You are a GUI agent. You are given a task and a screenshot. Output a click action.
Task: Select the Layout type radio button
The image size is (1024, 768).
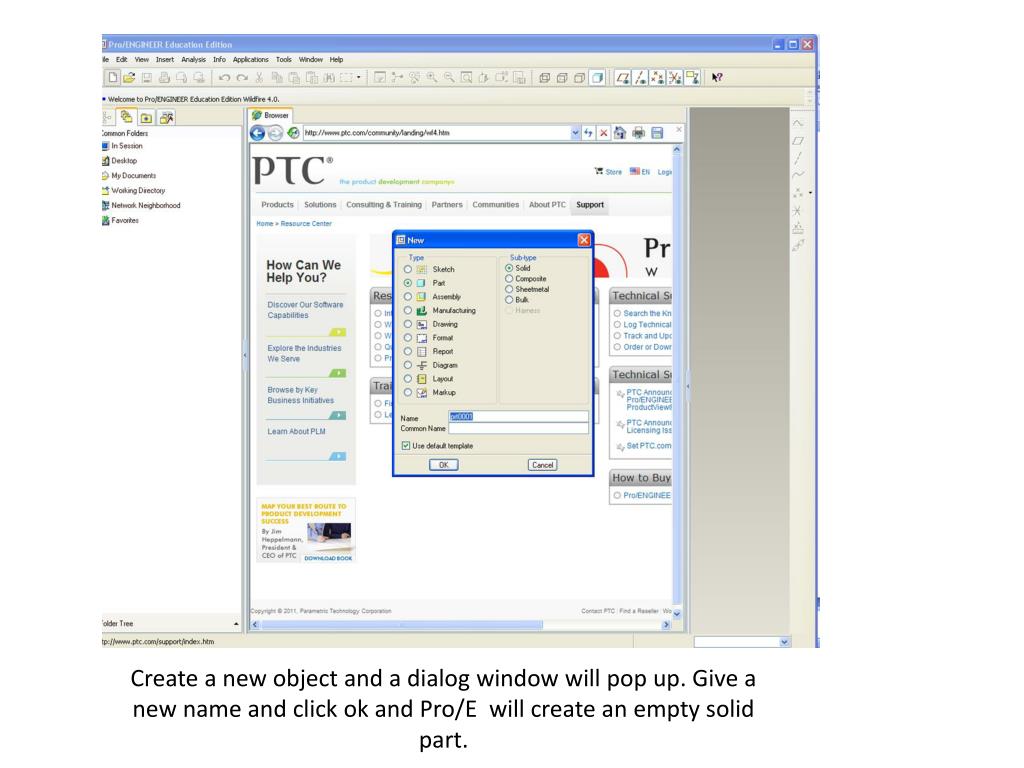[x=408, y=379]
